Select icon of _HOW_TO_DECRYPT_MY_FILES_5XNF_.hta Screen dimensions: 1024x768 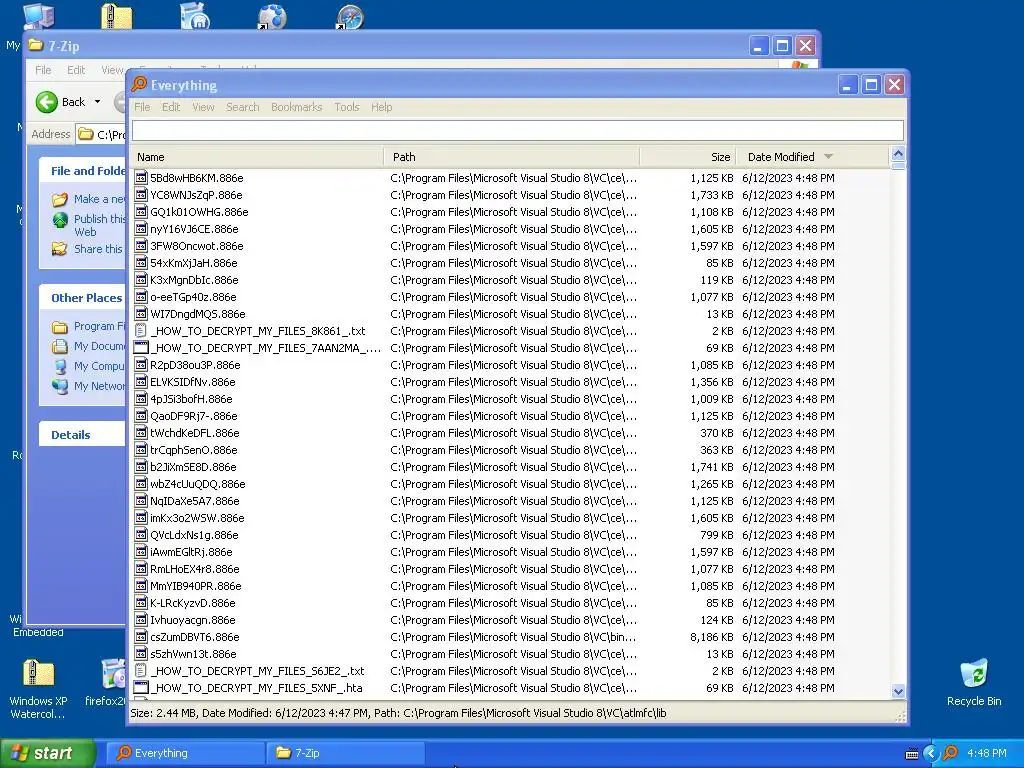140,688
